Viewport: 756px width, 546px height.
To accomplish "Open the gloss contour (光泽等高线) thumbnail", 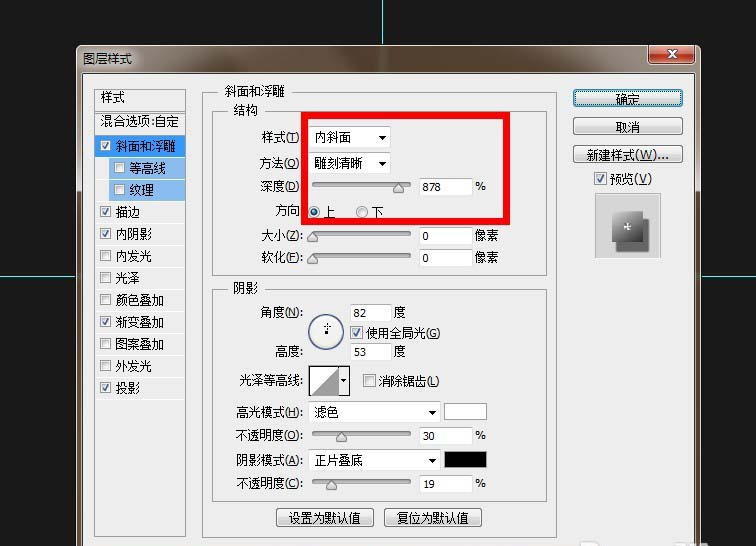I will point(324,380).
